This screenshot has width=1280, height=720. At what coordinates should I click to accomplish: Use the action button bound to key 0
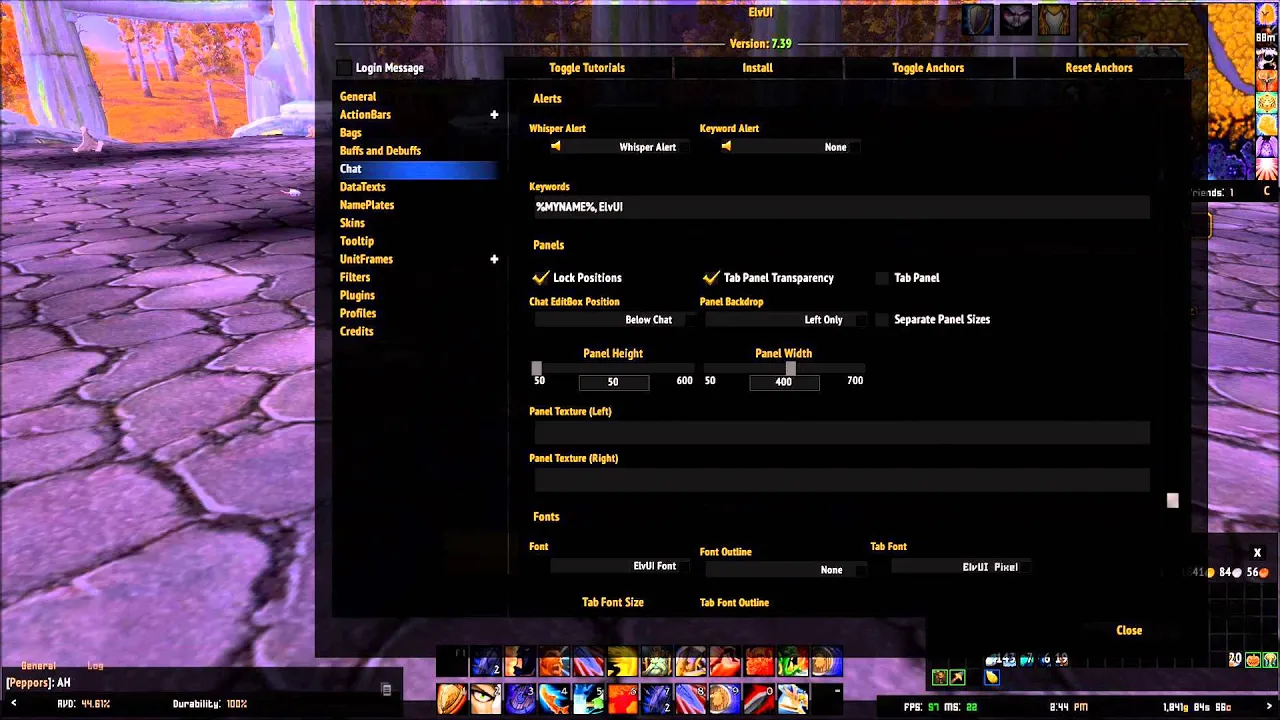(x=758, y=697)
